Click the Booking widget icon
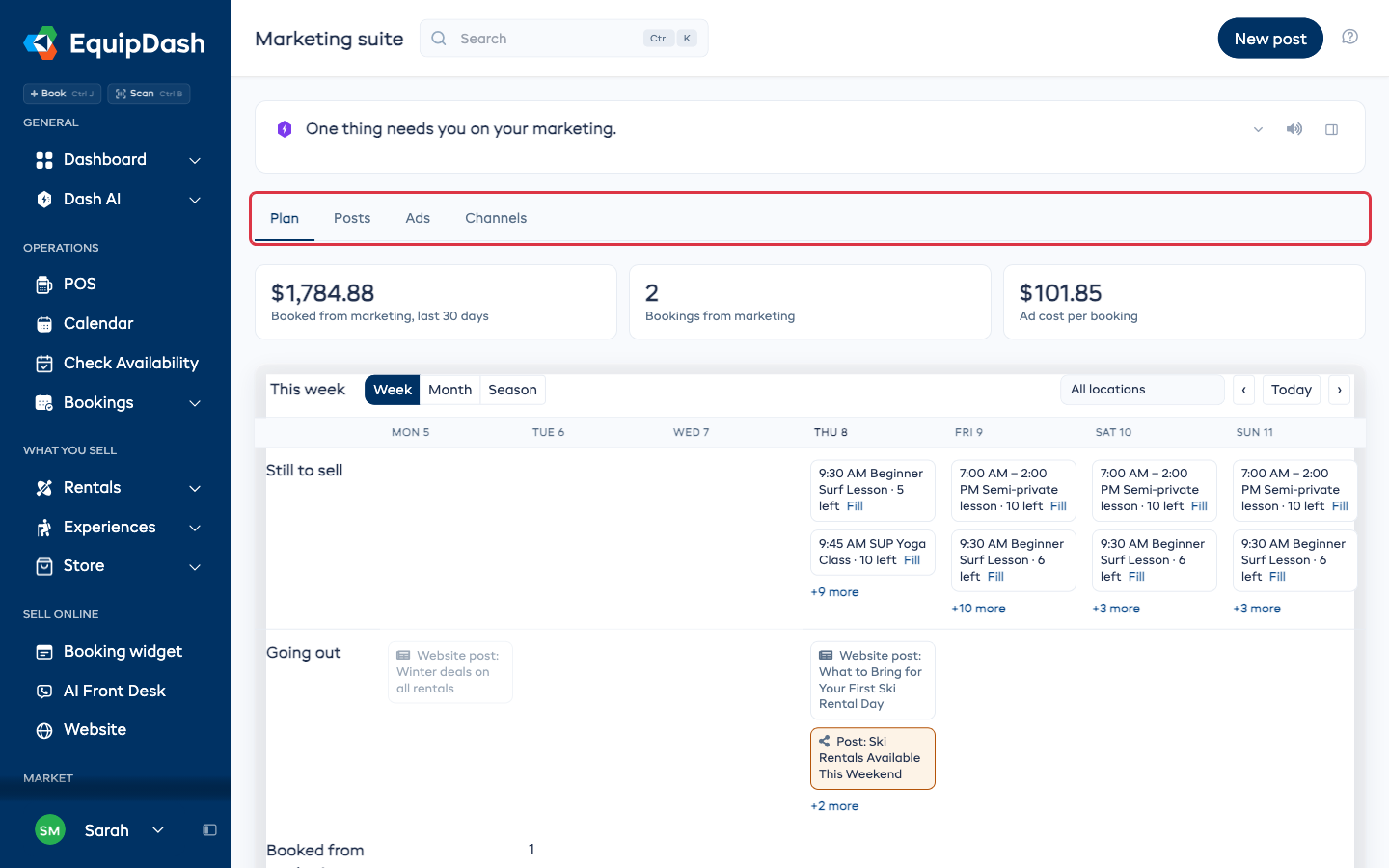The height and width of the screenshot is (868, 1389). click(x=44, y=652)
